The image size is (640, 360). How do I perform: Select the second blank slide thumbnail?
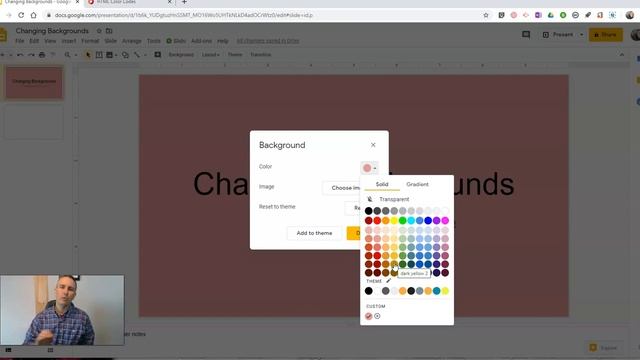(x=34, y=122)
